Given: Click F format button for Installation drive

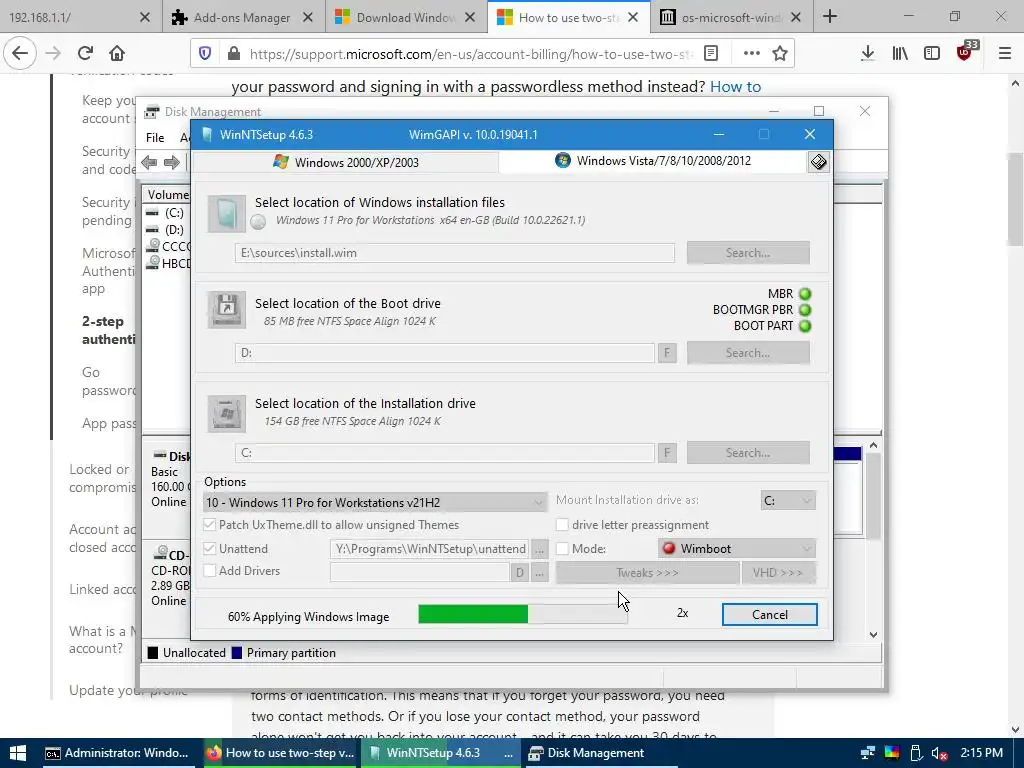Looking at the screenshot, I should click(667, 453).
